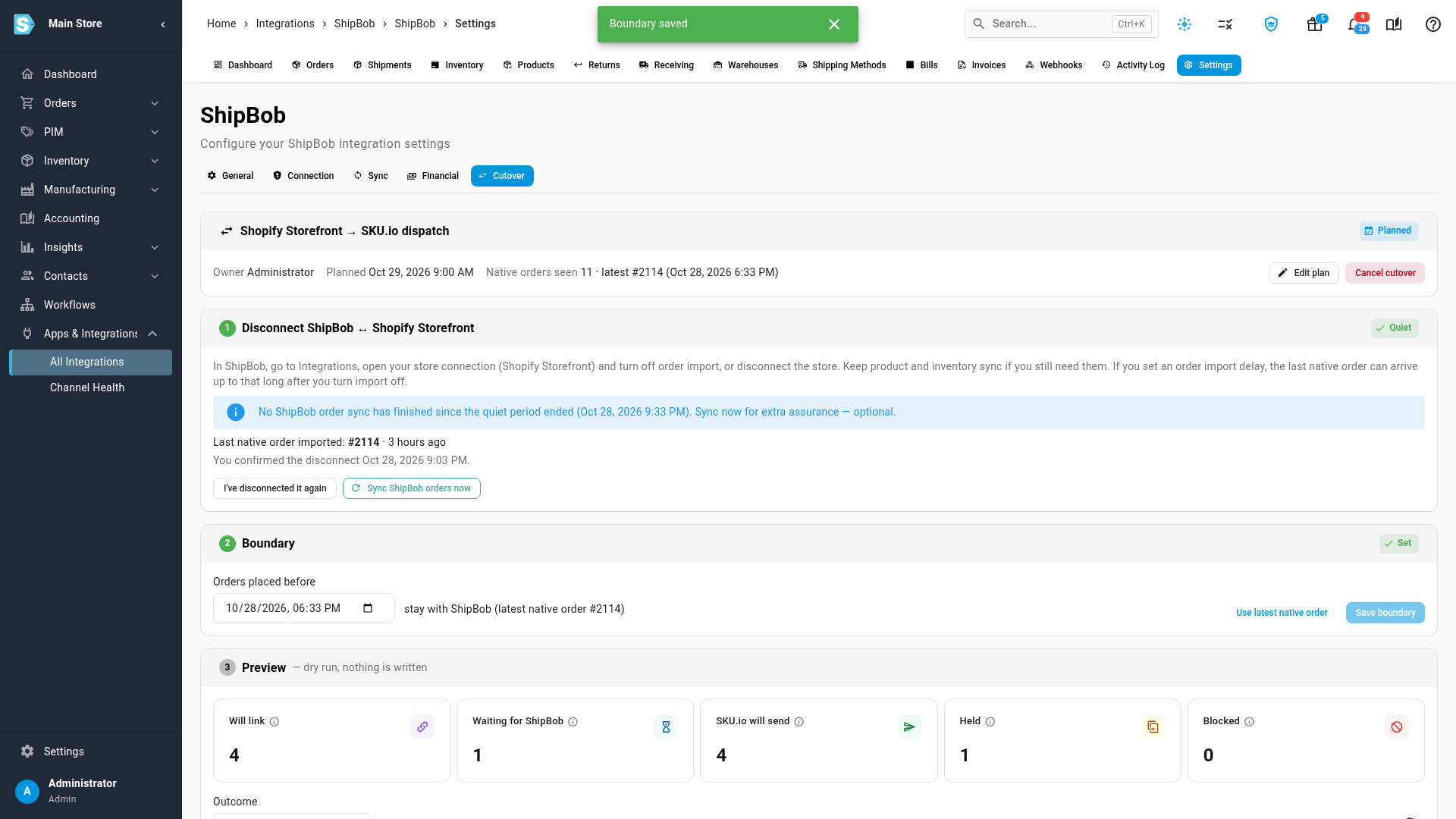Select the Connection settings tab
This screenshot has width=1456, height=819.
click(x=303, y=176)
